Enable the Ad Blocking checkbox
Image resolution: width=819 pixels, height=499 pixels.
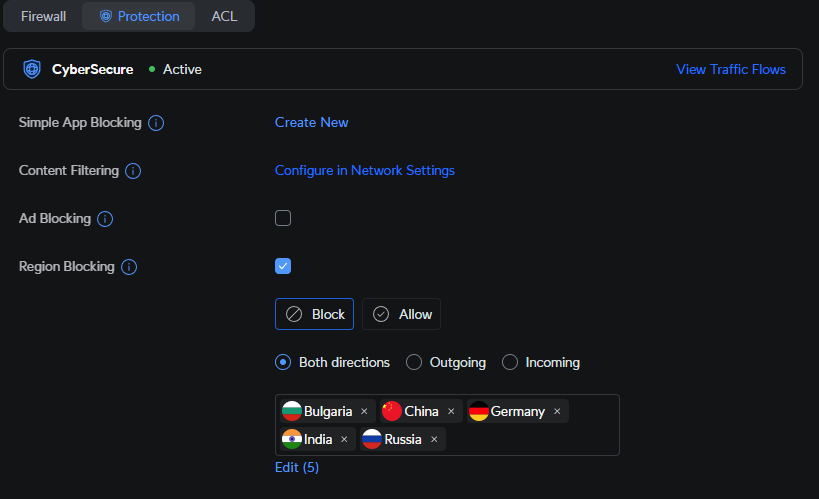click(x=283, y=218)
